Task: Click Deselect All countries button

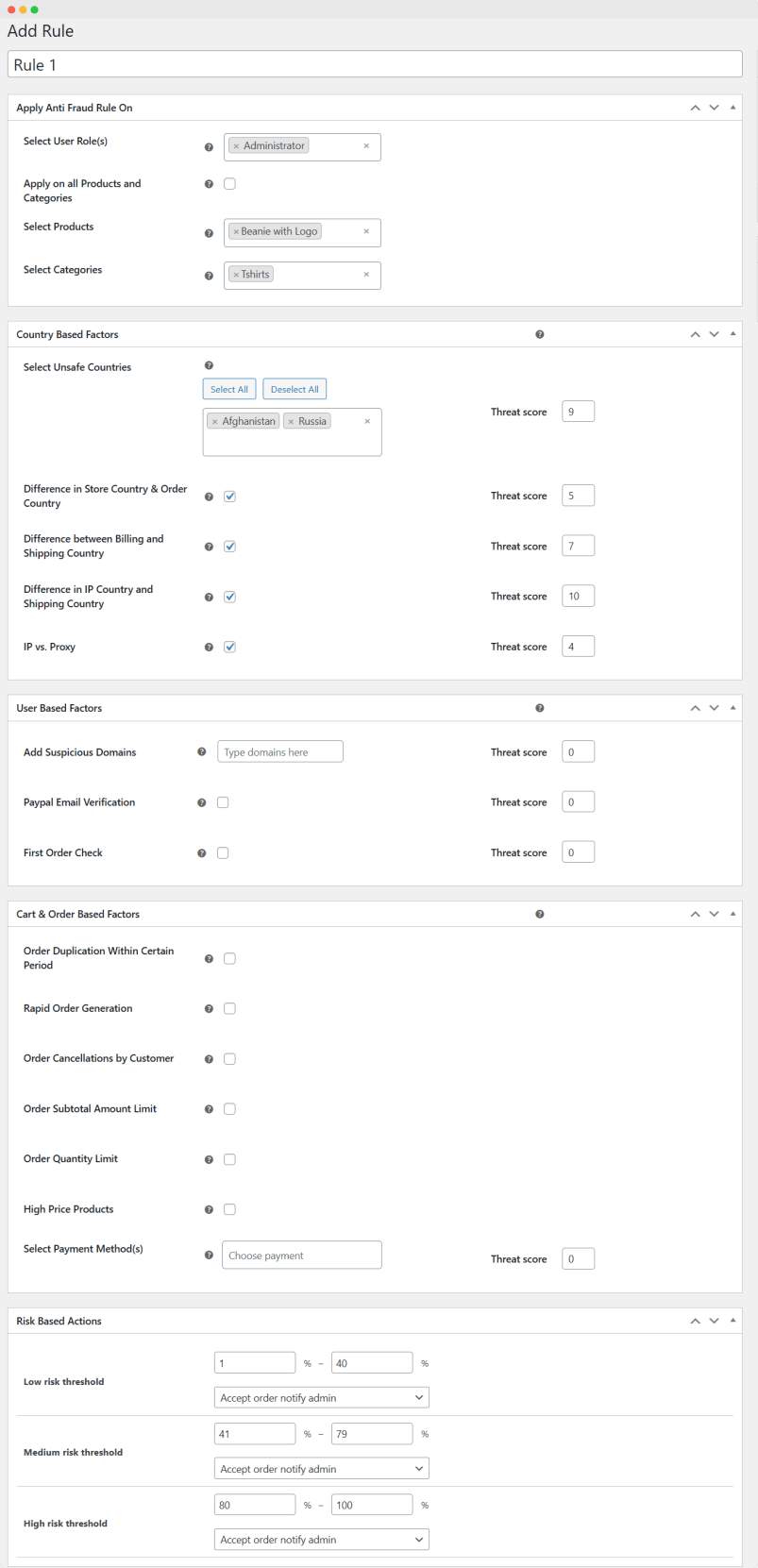Action: (295, 389)
